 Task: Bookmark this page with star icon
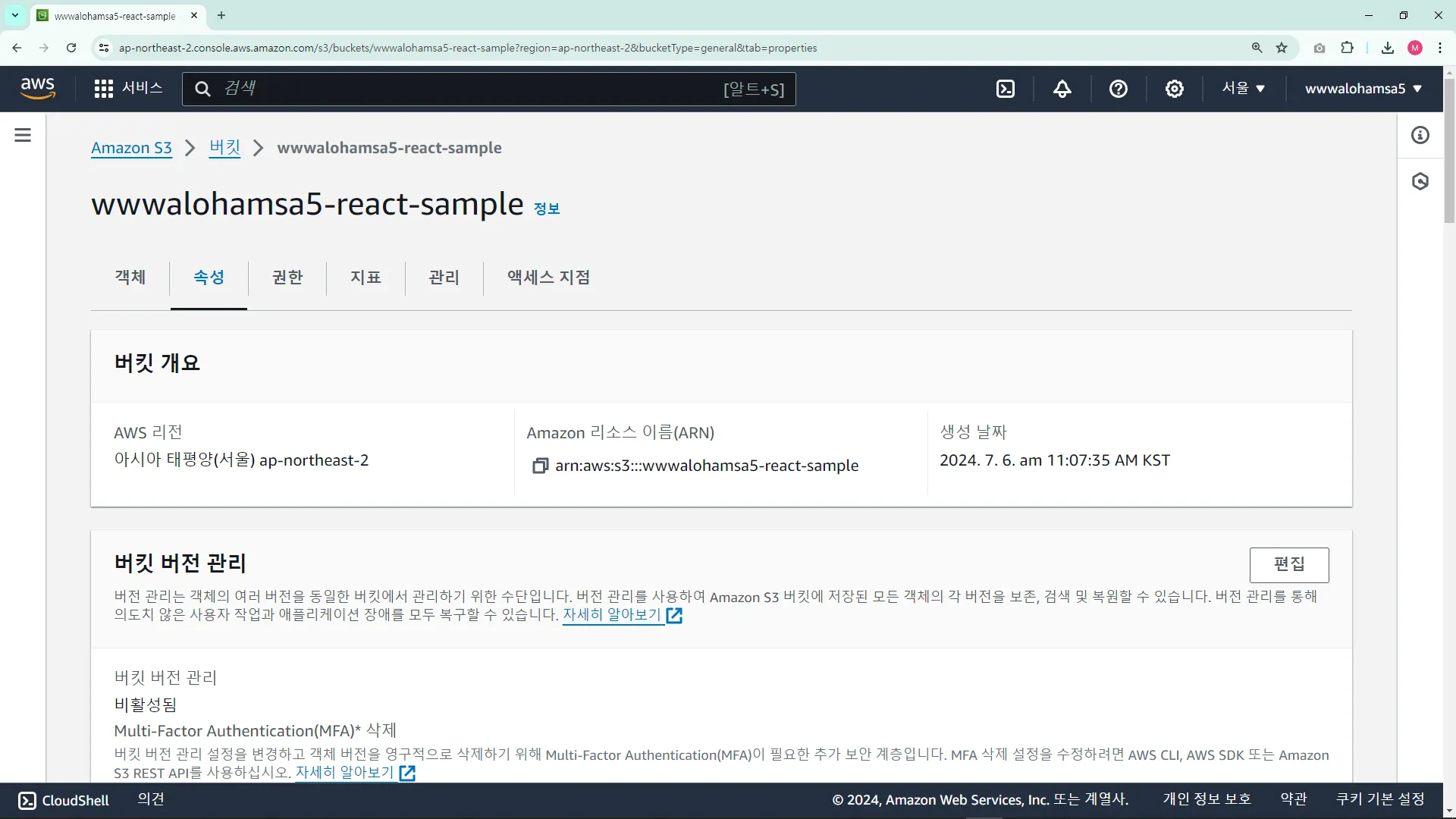click(1282, 48)
